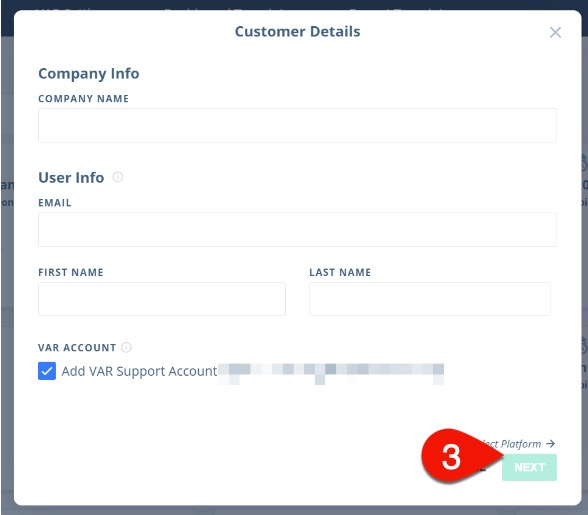Click the Company Name input field

coord(297,125)
